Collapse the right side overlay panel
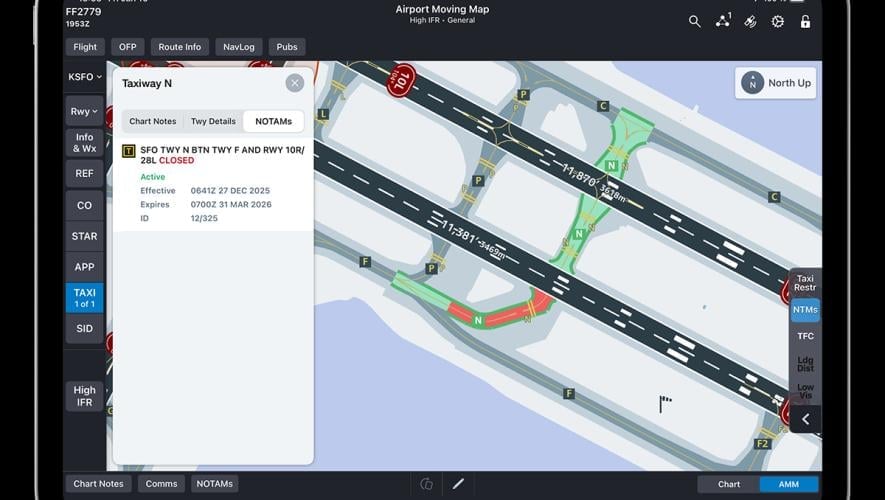The height and width of the screenshot is (500, 885). [x=806, y=419]
